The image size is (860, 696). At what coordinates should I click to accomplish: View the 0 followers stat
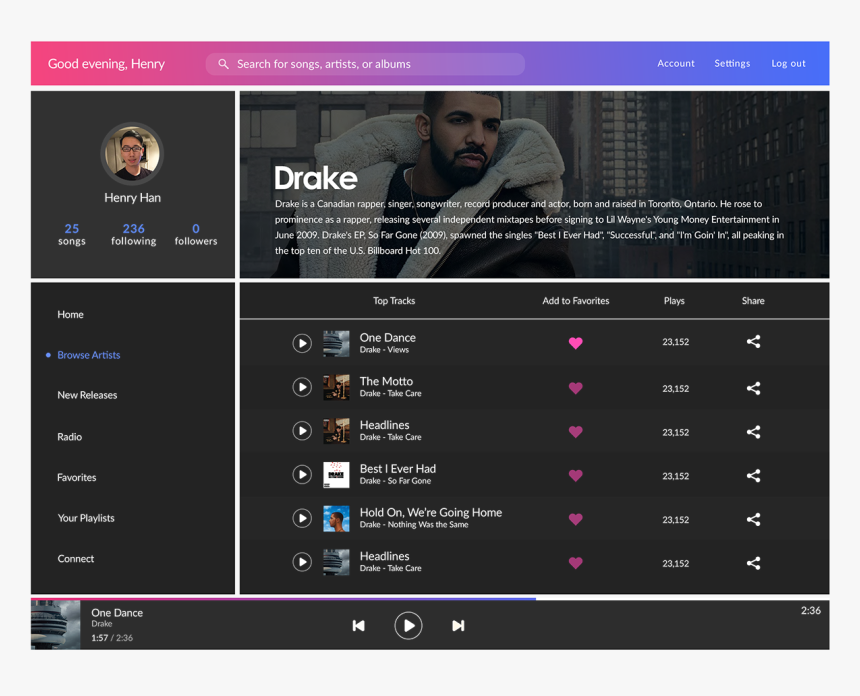click(196, 234)
